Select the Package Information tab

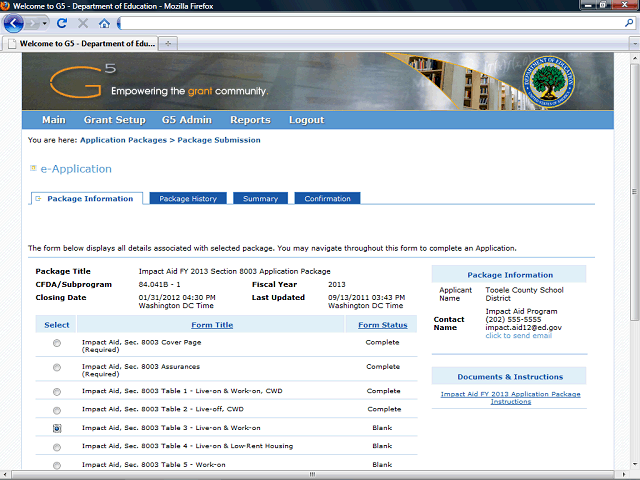pyautogui.click(x=87, y=198)
